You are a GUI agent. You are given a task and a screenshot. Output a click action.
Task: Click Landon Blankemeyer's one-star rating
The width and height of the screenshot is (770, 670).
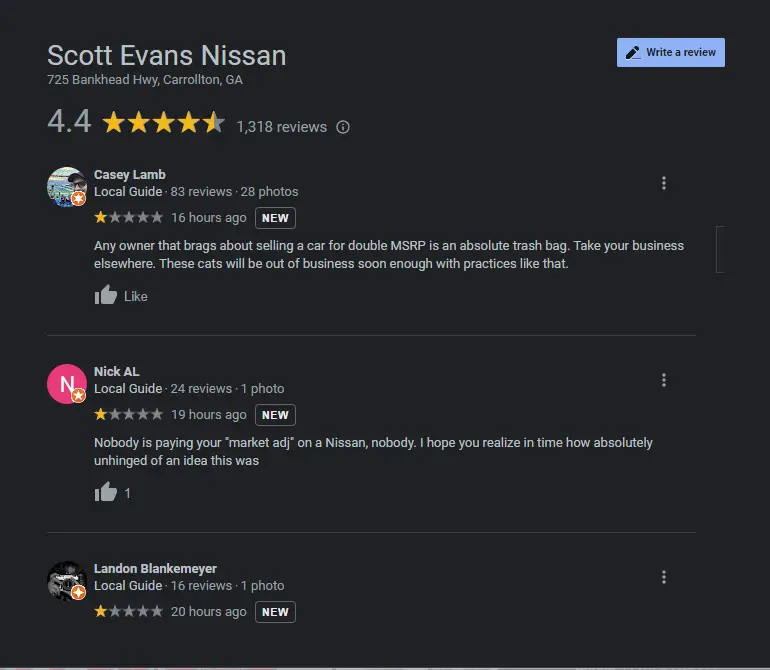pos(128,611)
